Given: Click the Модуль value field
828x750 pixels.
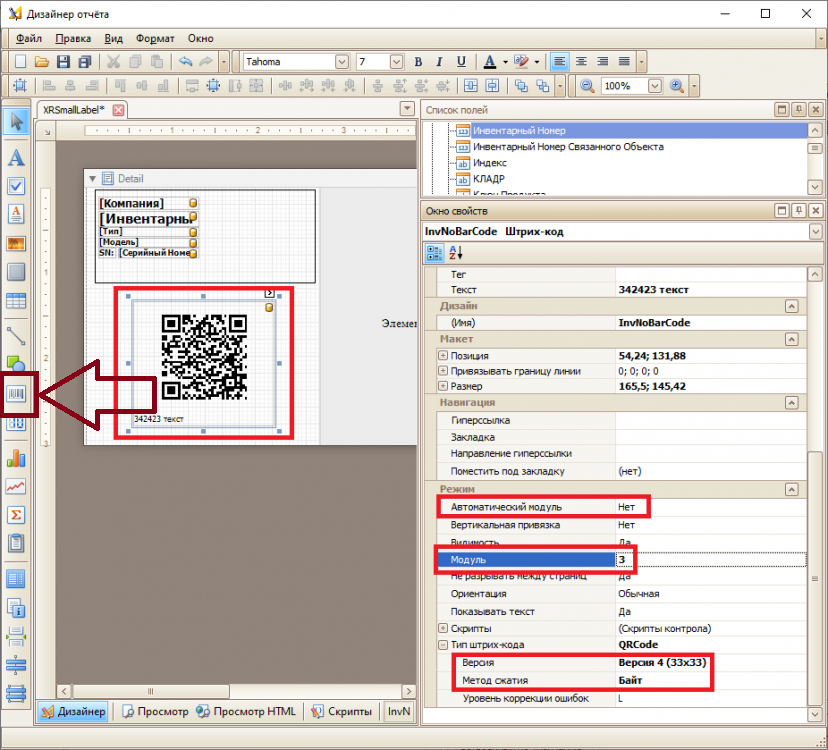Looking at the screenshot, I should pyautogui.click(x=711, y=559).
